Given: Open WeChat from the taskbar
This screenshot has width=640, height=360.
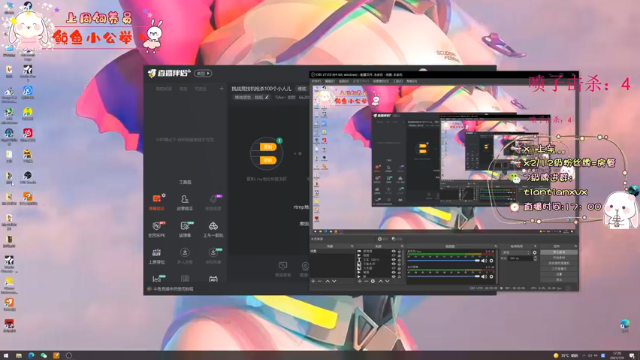Looking at the screenshot, I should 44,356.
